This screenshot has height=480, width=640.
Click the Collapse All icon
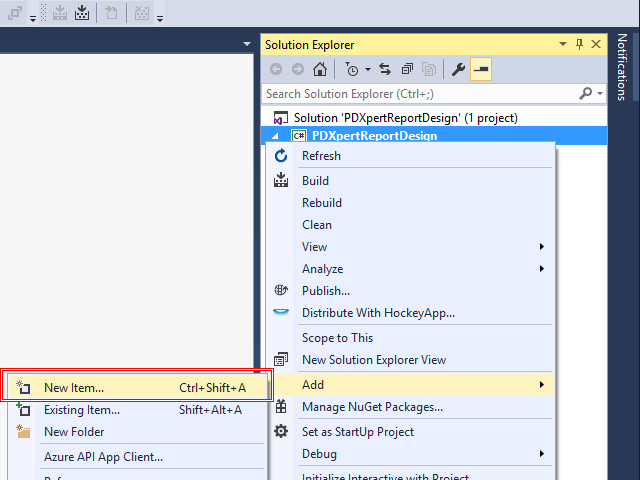[x=407, y=69]
